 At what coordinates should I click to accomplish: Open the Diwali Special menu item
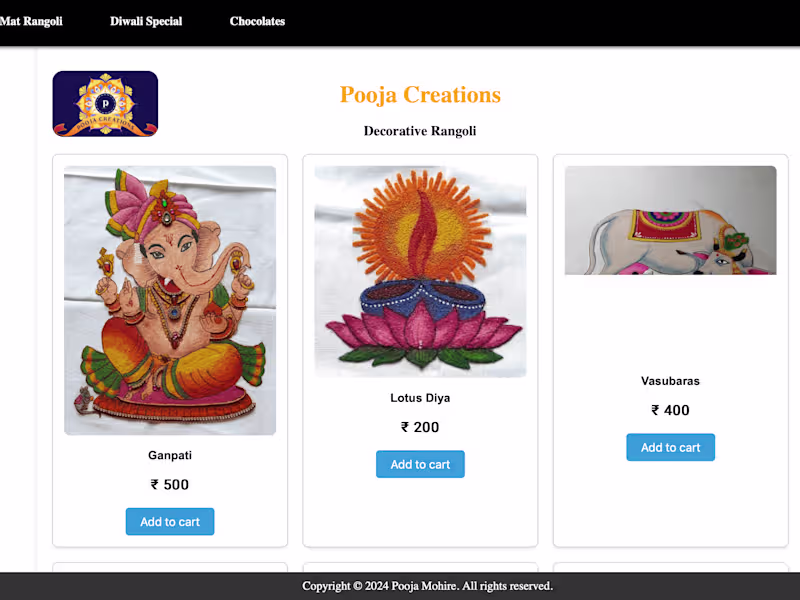(x=146, y=21)
